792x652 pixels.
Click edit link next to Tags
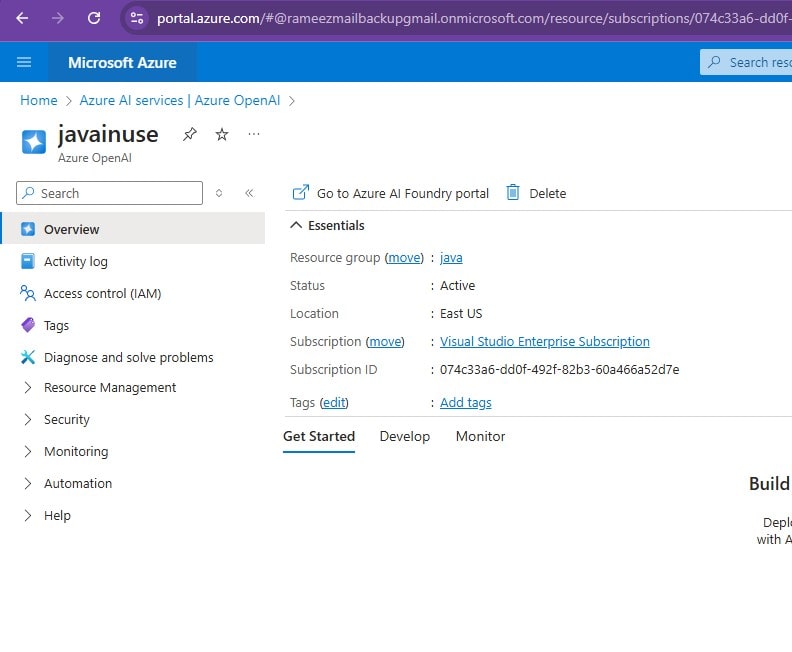coord(334,403)
